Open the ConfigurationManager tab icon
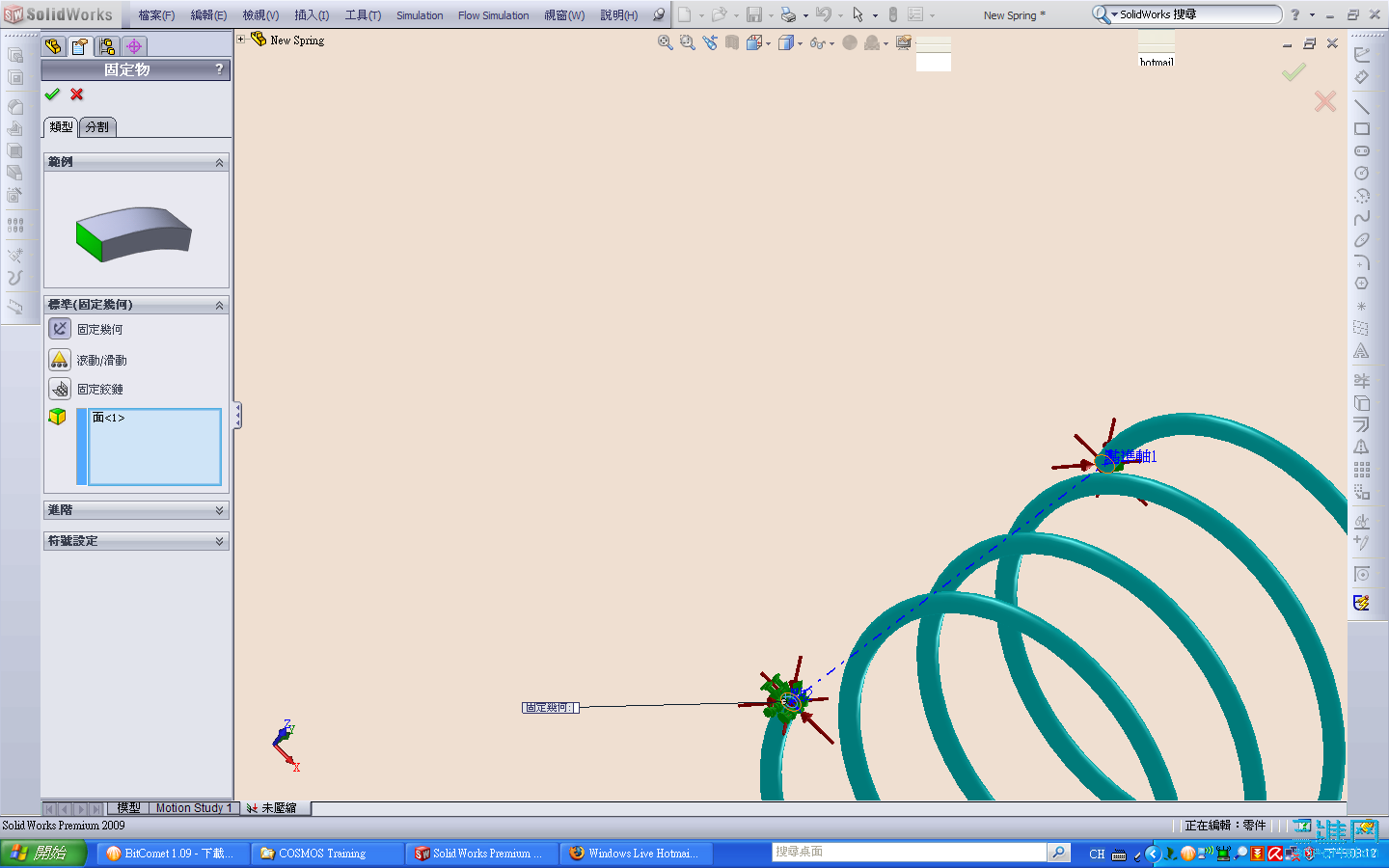The height and width of the screenshot is (868, 1389). (107, 46)
